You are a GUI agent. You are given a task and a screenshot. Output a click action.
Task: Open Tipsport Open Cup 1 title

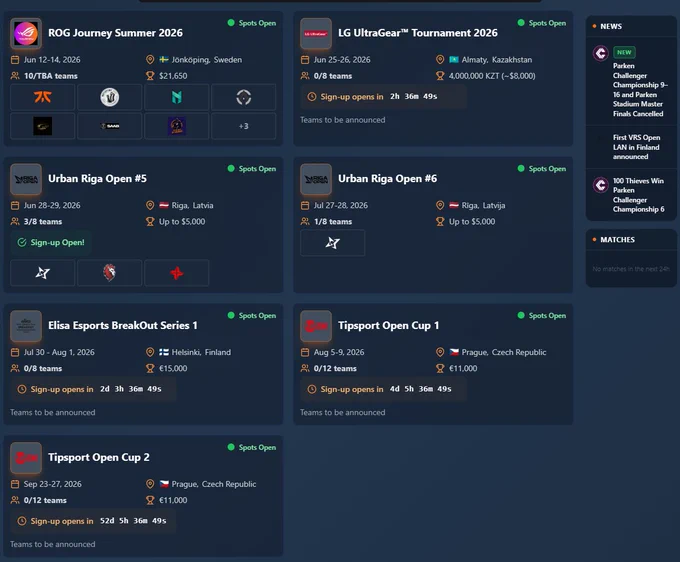pyautogui.click(x=388, y=325)
